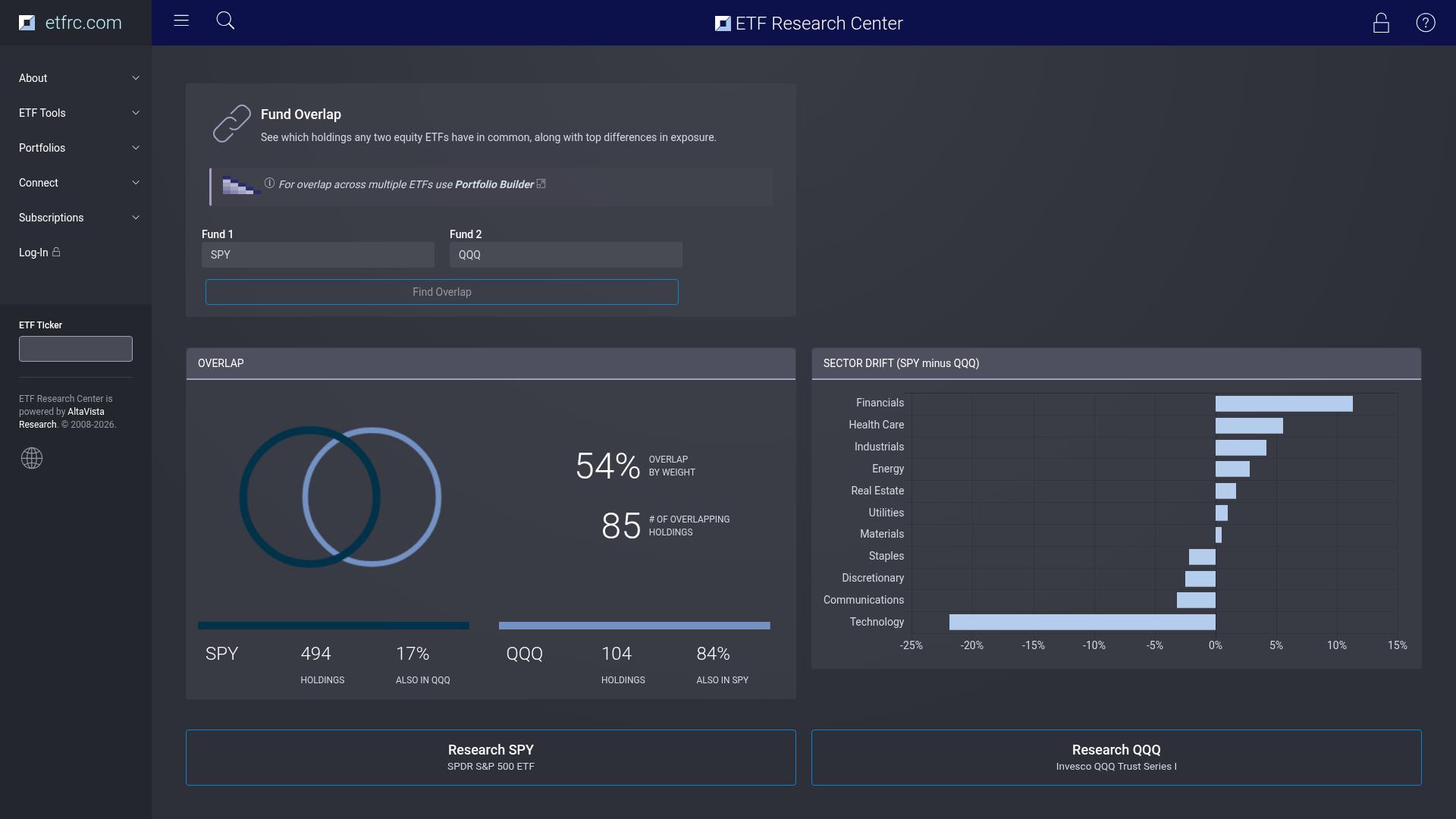
Task: Click the Fund 1 SPY input field
Action: [318, 255]
